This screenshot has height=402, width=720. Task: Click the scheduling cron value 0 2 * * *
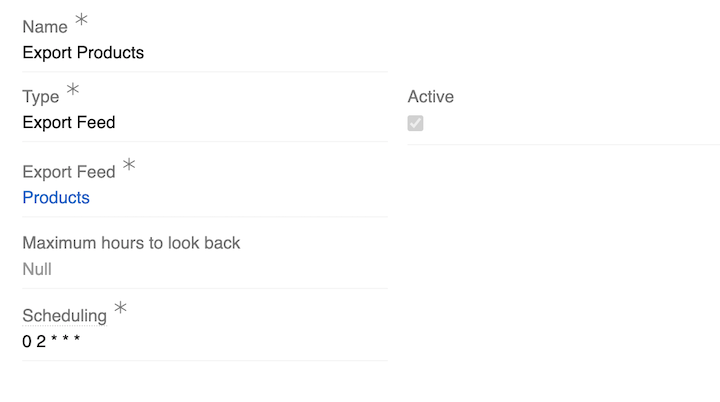pyautogui.click(x=51, y=341)
